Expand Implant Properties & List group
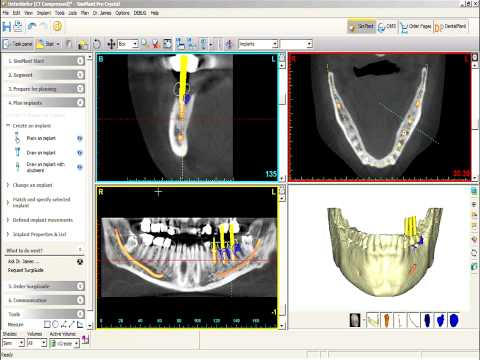The image size is (480, 360). 37,234
